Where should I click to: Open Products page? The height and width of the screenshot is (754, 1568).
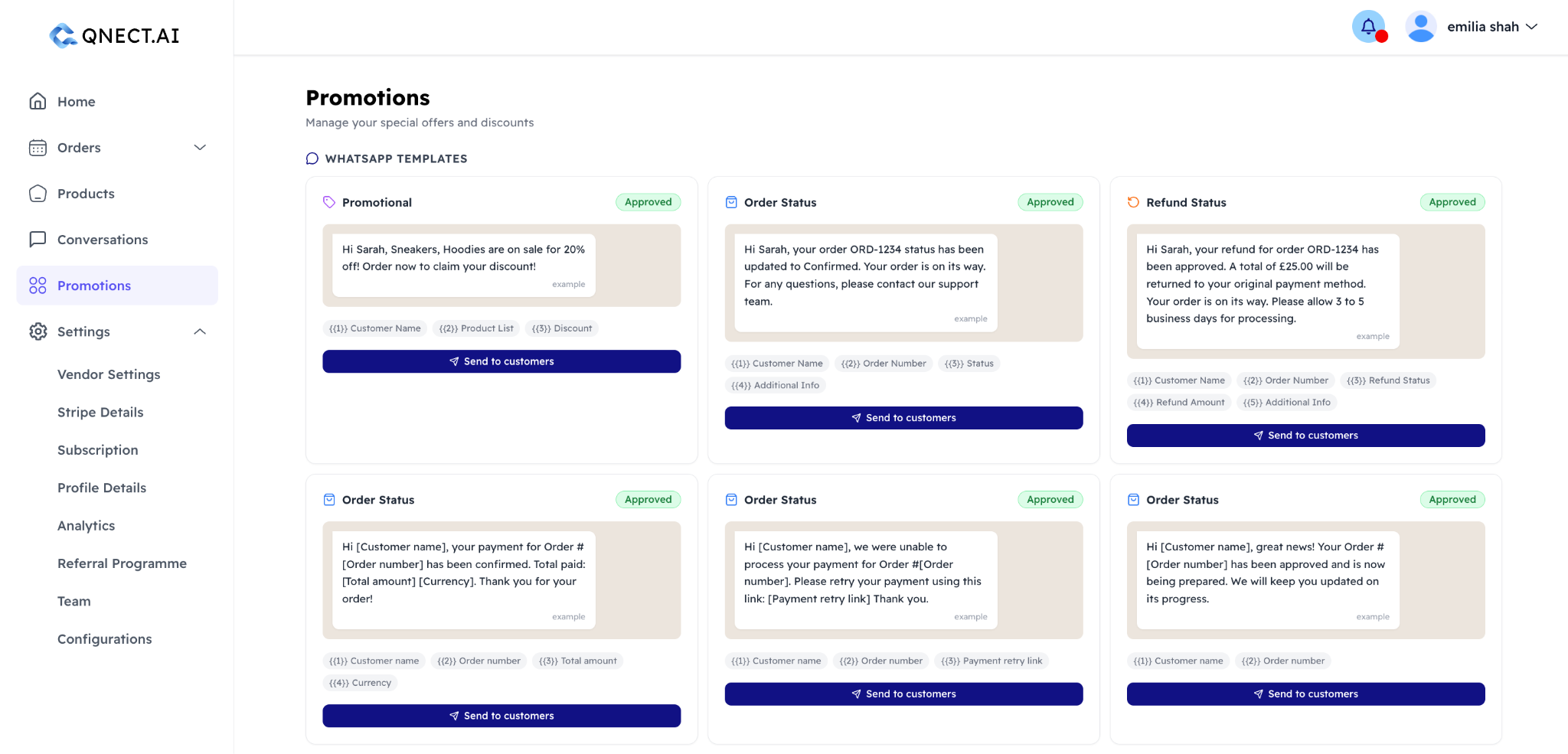point(86,194)
